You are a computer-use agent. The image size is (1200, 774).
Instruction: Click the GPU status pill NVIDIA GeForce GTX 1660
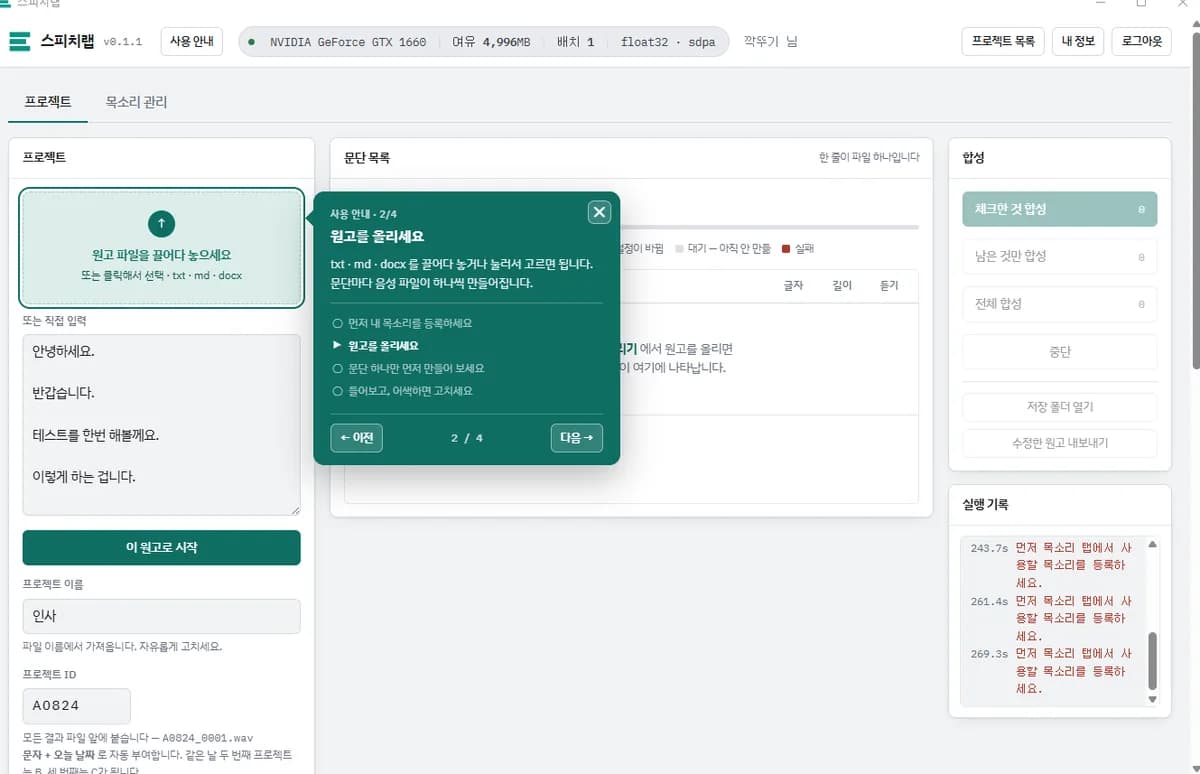pos(482,42)
